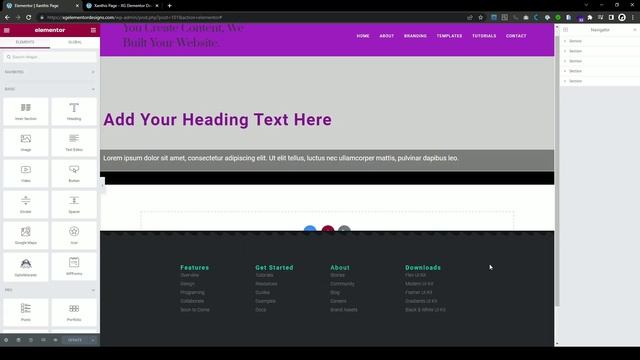Click the TUTORIALS nav link
Image resolution: width=640 pixels, height=360 pixels.
tap(484, 36)
